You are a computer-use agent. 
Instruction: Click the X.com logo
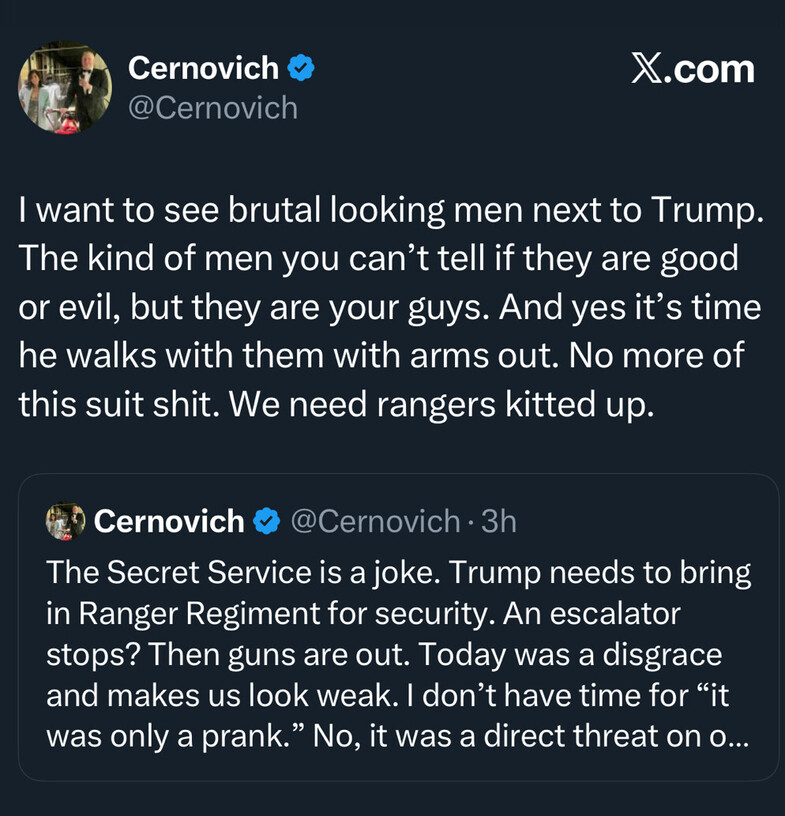[x=693, y=69]
